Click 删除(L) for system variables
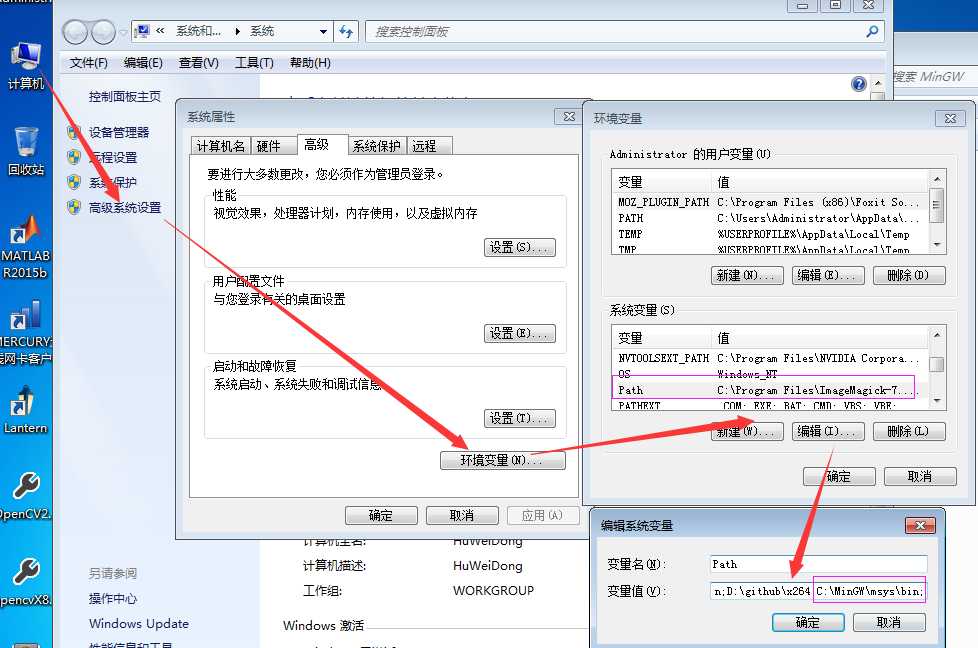The image size is (978, 648). pos(909,431)
